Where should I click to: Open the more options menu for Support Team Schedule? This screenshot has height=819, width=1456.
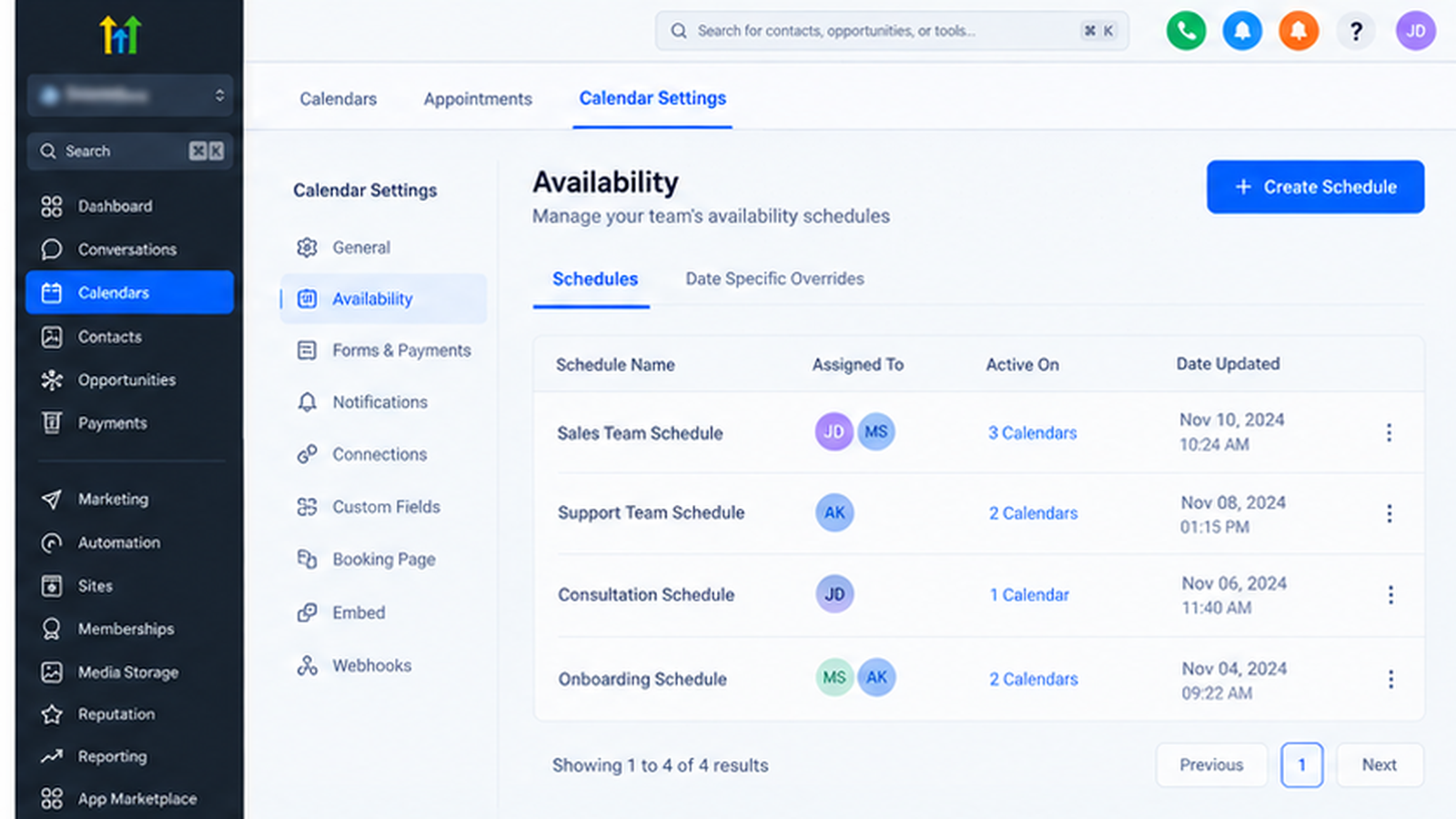pos(1390,513)
